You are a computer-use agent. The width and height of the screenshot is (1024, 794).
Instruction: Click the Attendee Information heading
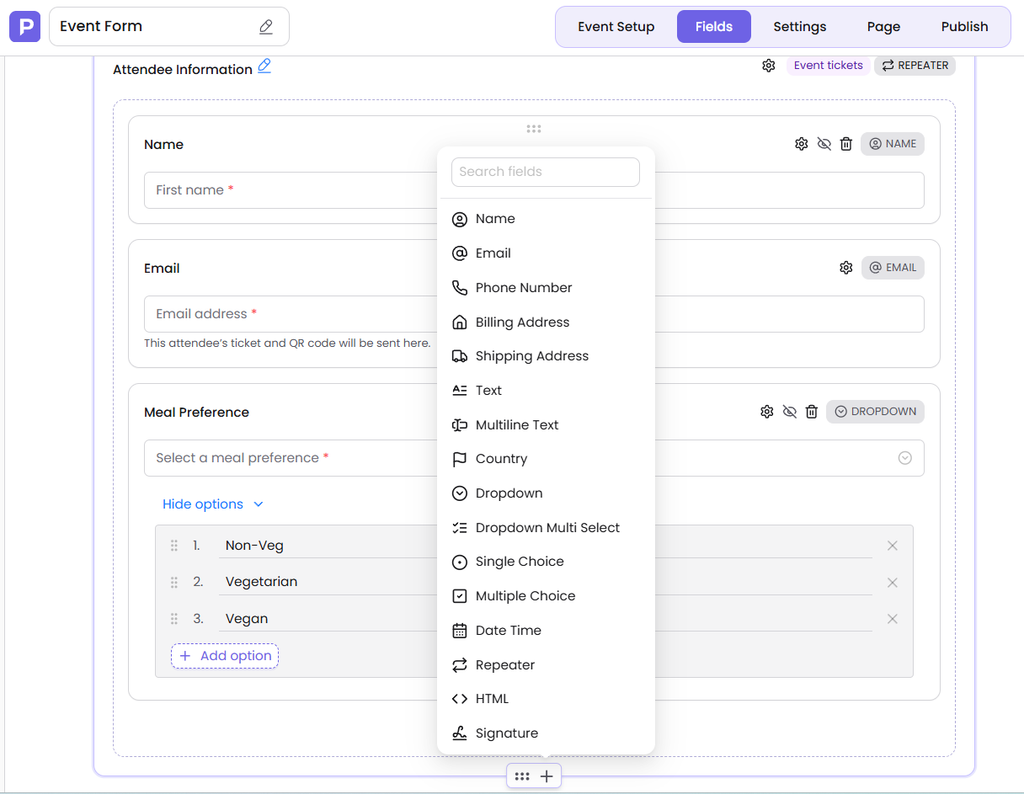point(182,69)
